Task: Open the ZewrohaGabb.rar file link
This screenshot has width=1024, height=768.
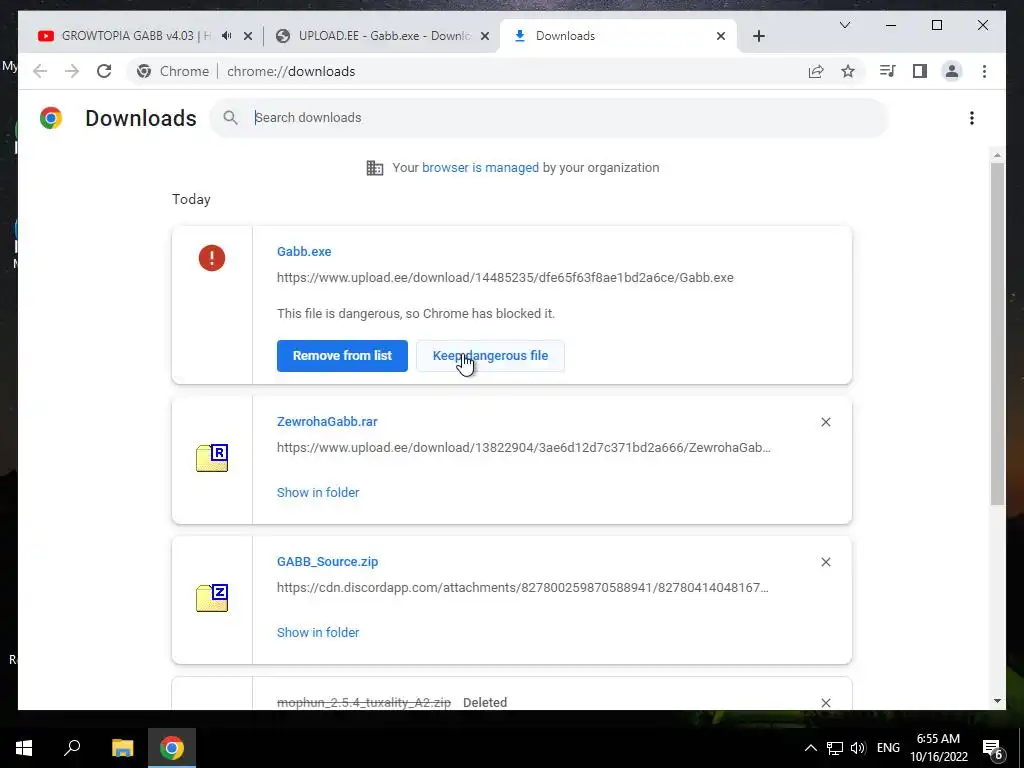Action: coord(327,422)
